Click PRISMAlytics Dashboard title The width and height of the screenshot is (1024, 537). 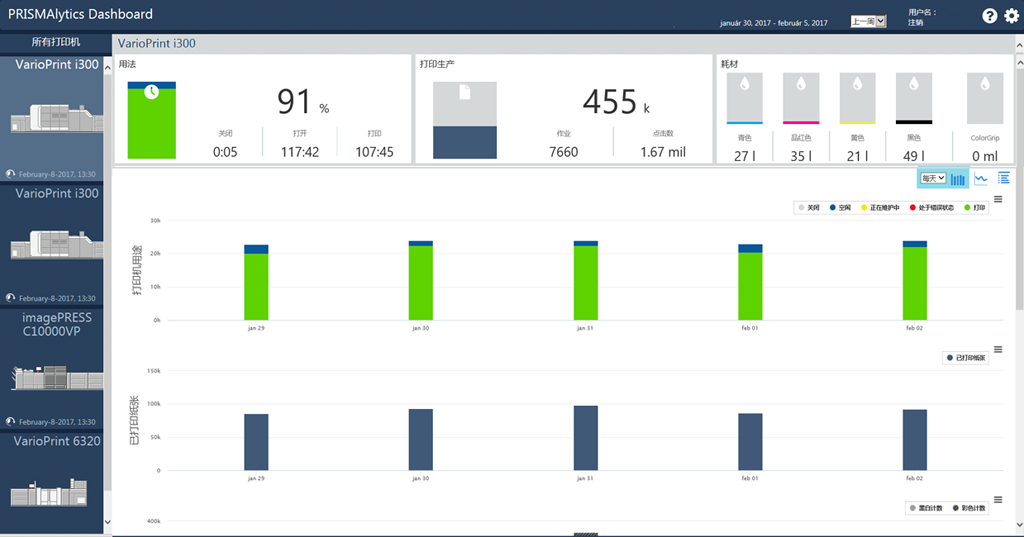pyautogui.click(x=80, y=14)
